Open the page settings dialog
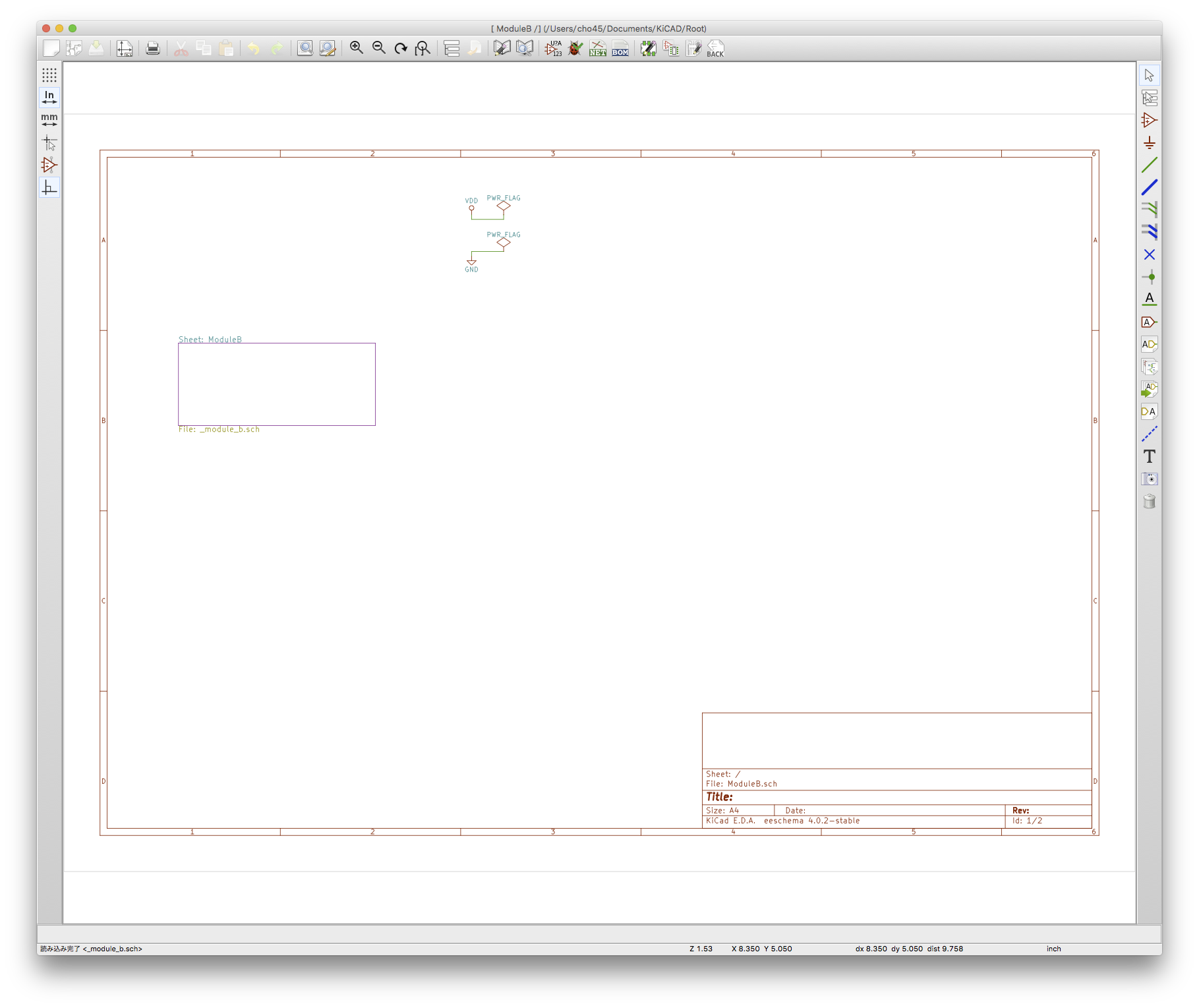 pyautogui.click(x=125, y=48)
